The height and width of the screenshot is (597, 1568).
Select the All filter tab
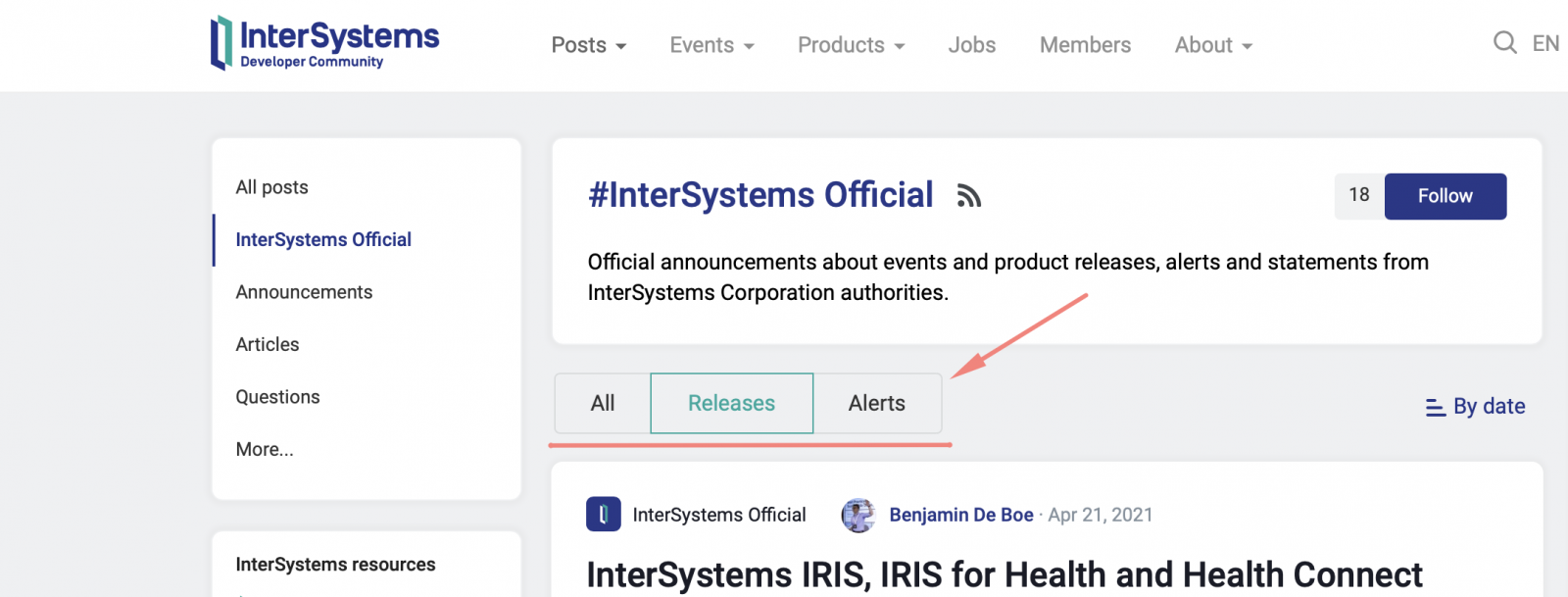point(603,403)
